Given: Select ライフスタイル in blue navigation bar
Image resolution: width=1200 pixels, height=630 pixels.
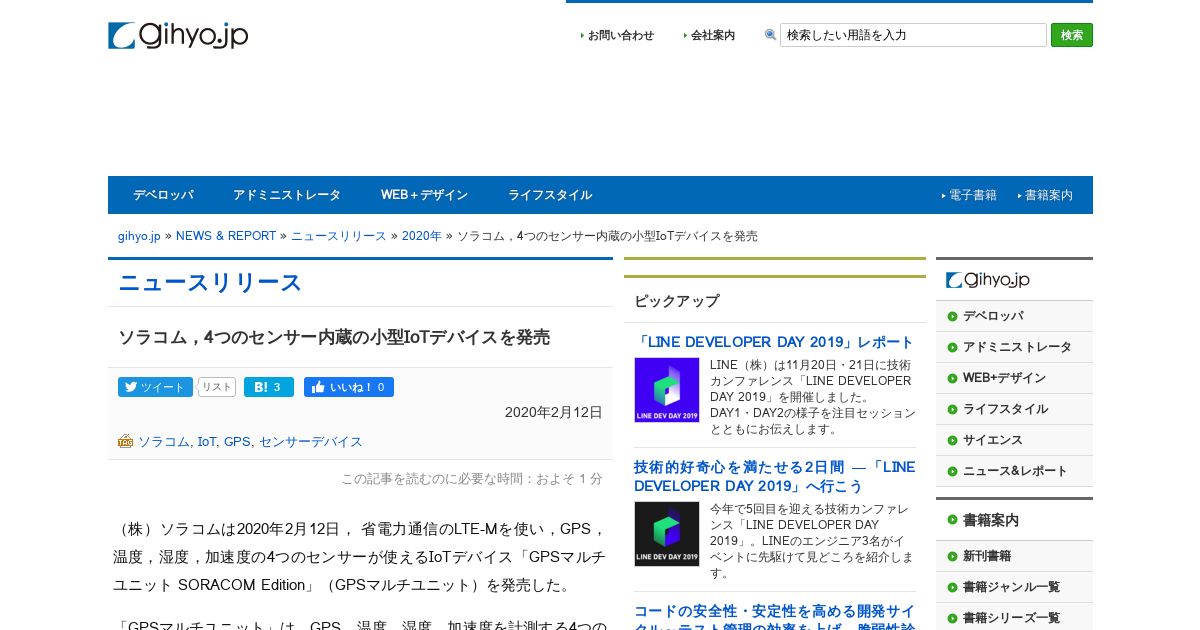Looking at the screenshot, I should pyautogui.click(x=550, y=195).
